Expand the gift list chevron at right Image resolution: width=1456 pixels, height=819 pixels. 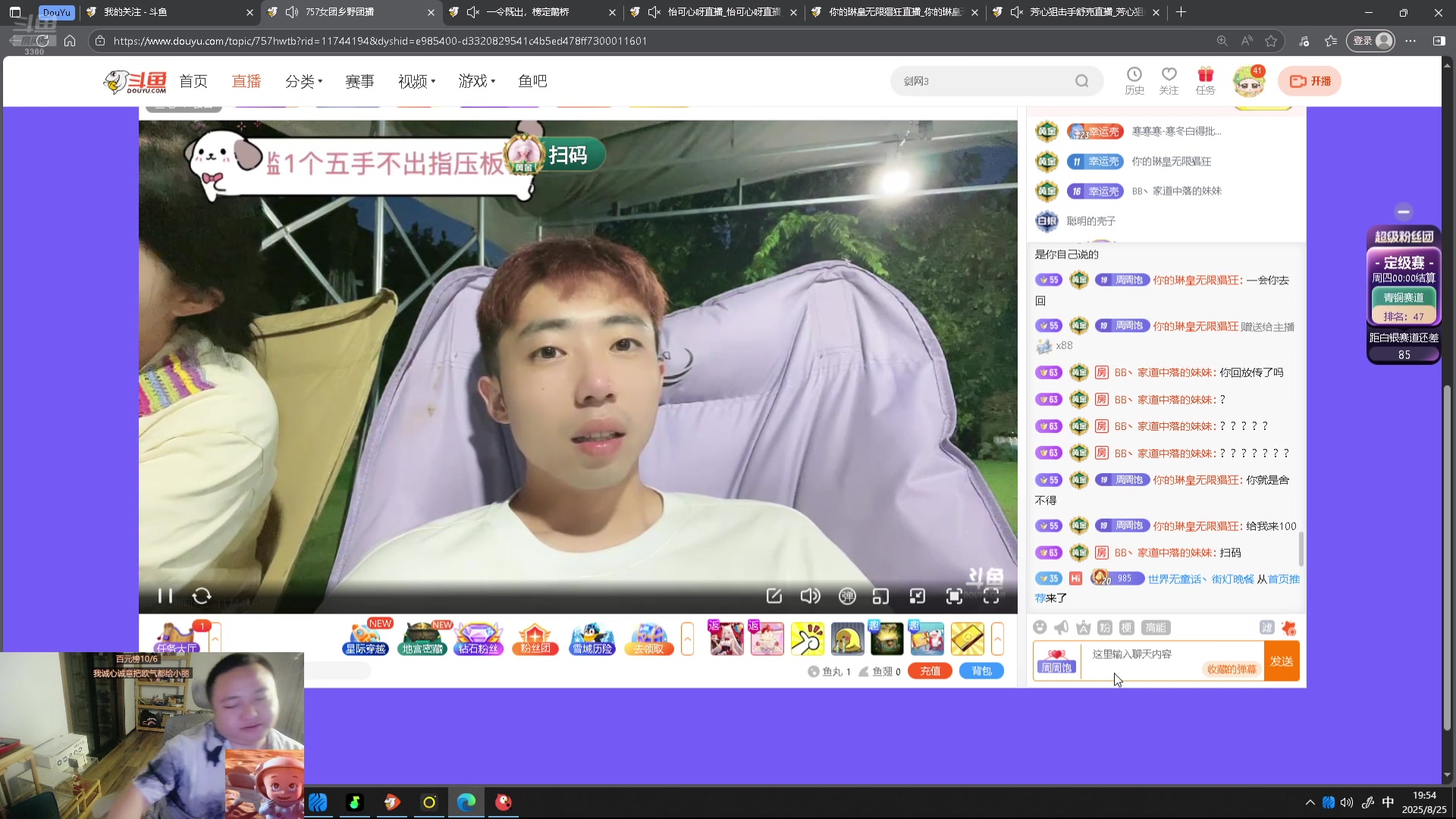(x=997, y=639)
